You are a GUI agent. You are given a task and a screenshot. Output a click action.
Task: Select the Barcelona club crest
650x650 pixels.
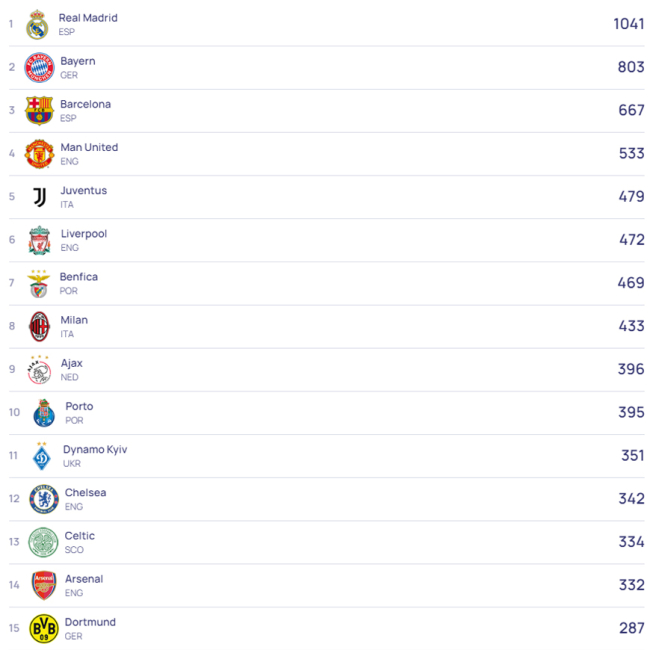(39, 111)
